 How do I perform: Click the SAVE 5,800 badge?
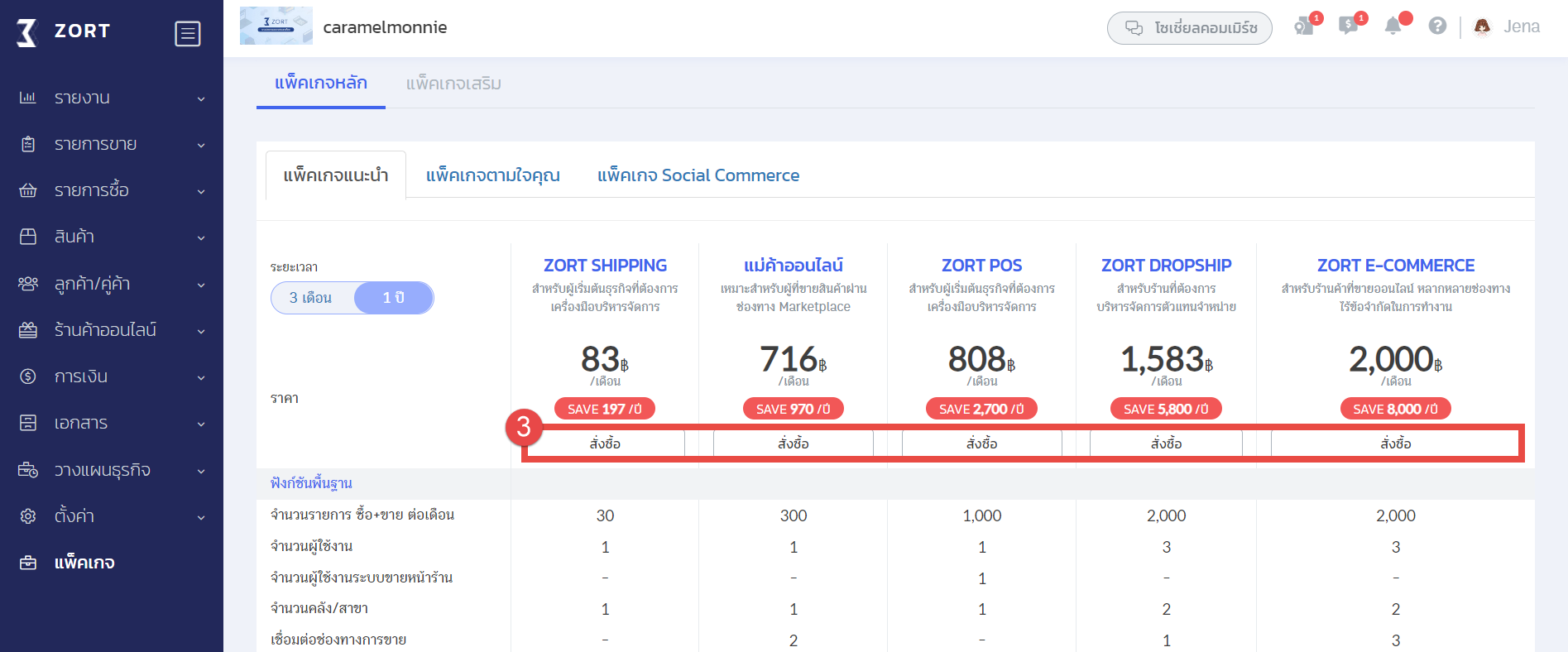[x=1167, y=409]
